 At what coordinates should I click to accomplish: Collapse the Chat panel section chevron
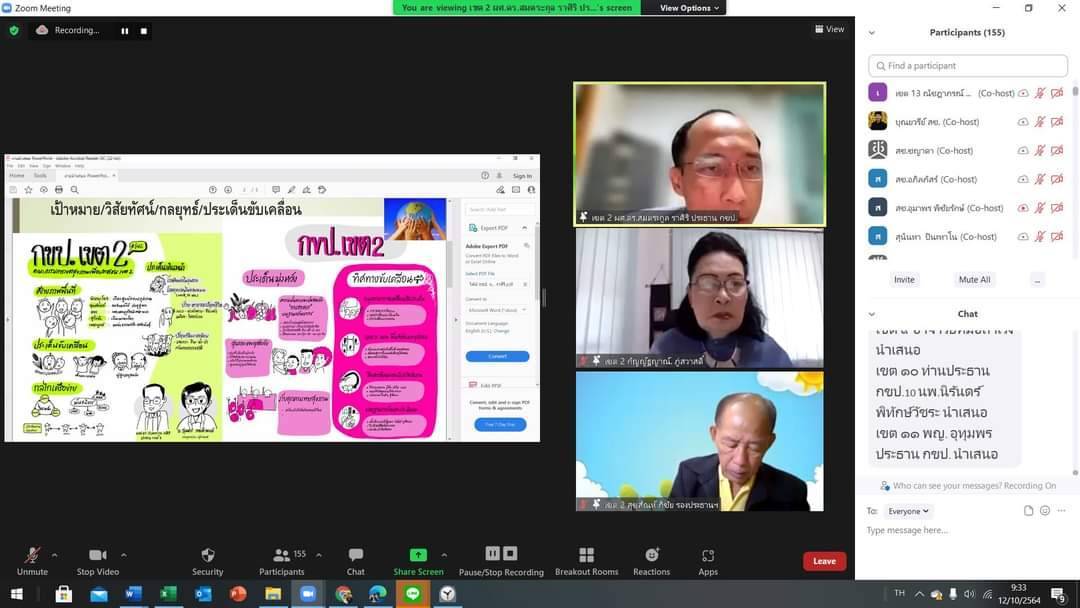click(x=872, y=314)
